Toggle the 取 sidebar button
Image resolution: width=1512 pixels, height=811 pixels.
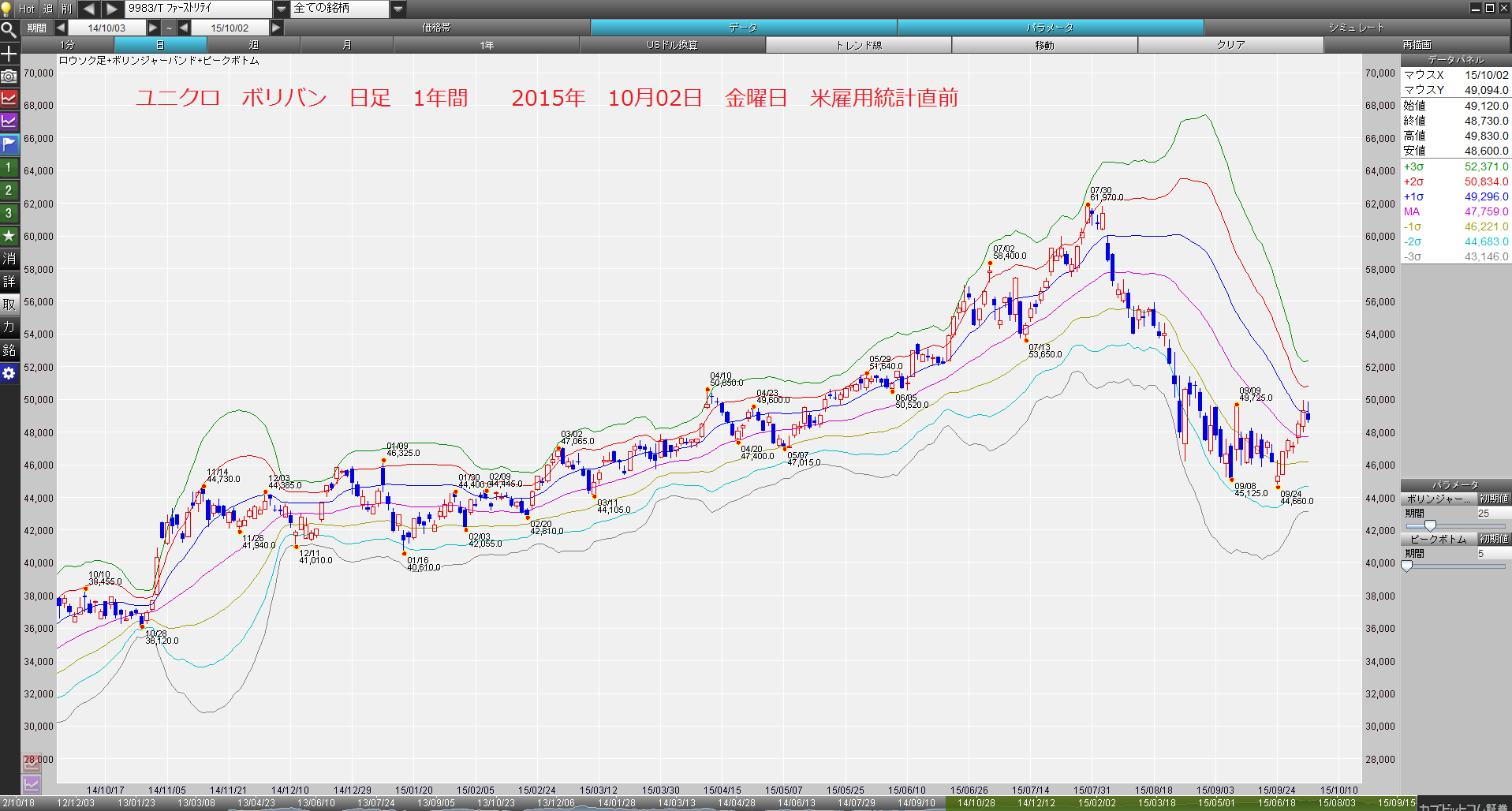tap(9, 305)
